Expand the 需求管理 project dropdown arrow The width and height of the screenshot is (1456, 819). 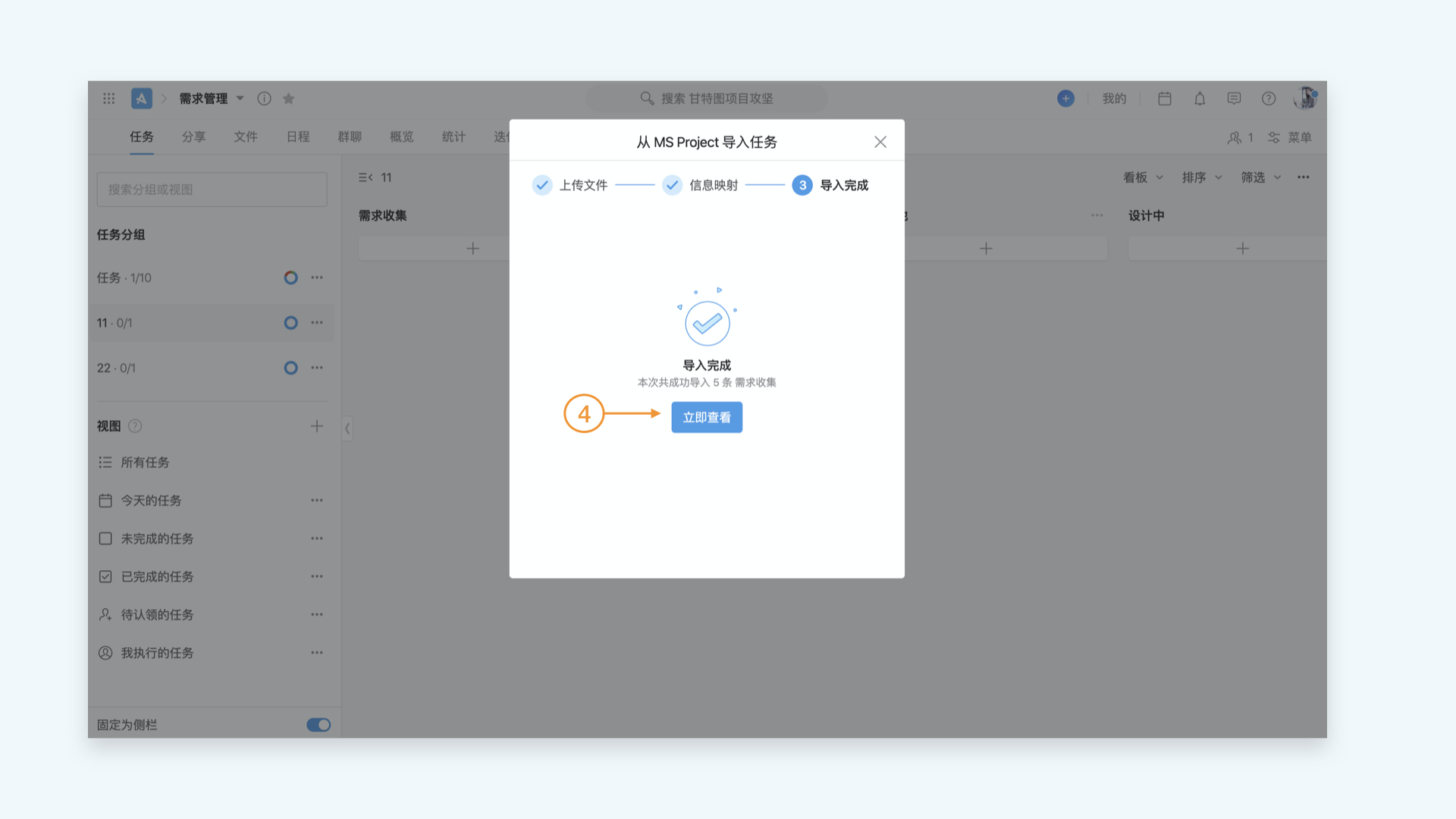(240, 99)
